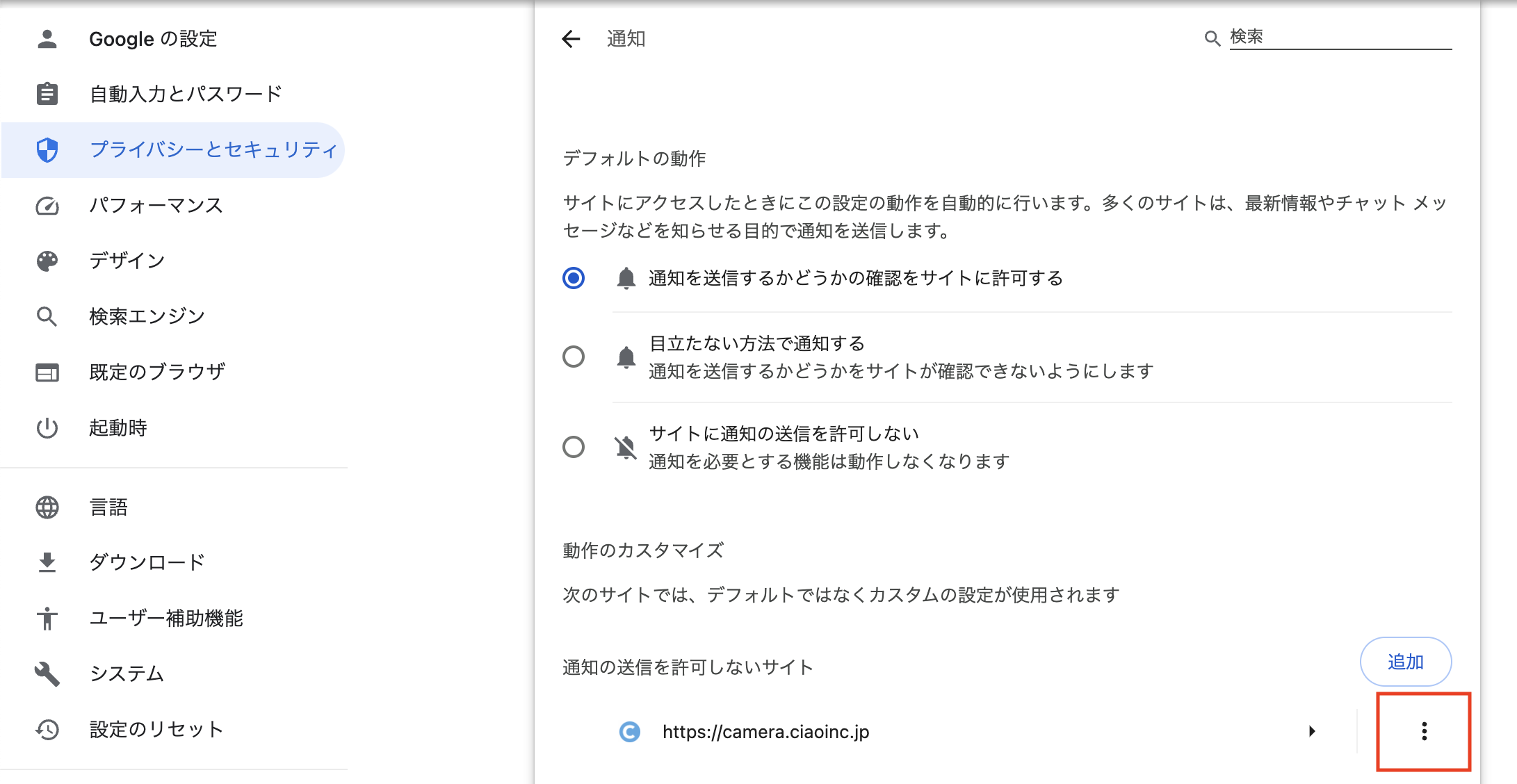Click the magnifier icon in search field
Image resolution: width=1517 pixels, height=784 pixels.
coord(1212,38)
